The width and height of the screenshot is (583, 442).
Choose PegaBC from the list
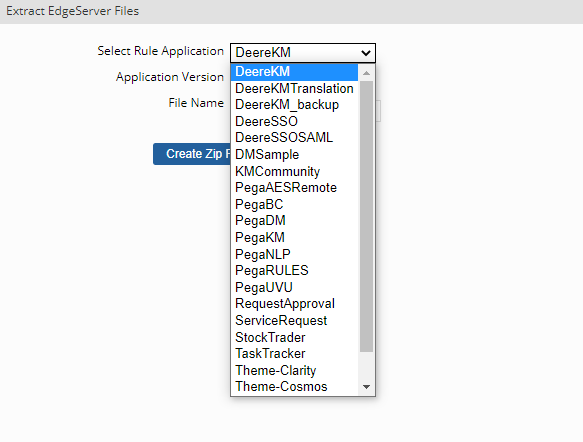tap(294, 204)
